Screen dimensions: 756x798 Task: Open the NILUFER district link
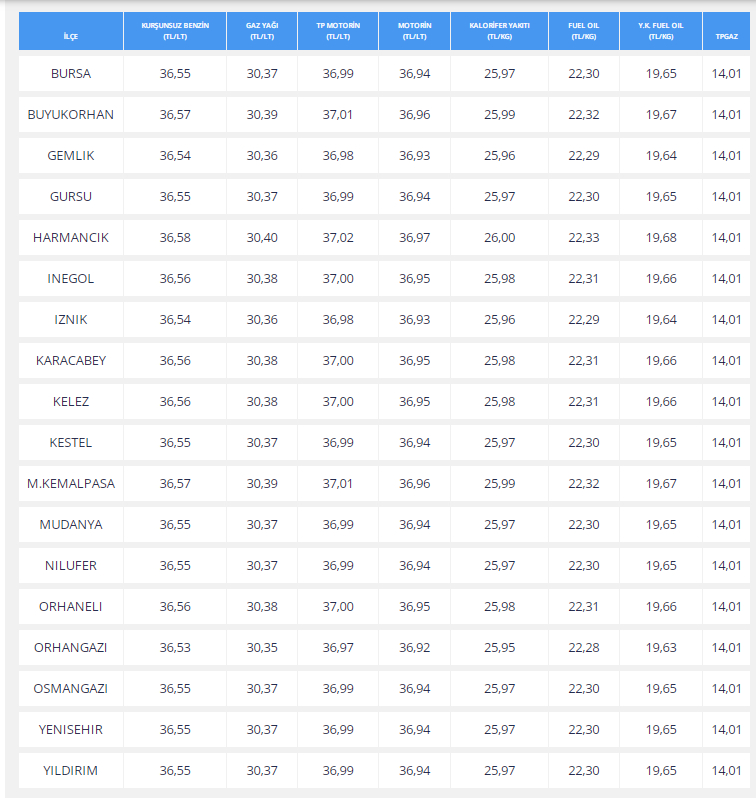pyautogui.click(x=70, y=566)
